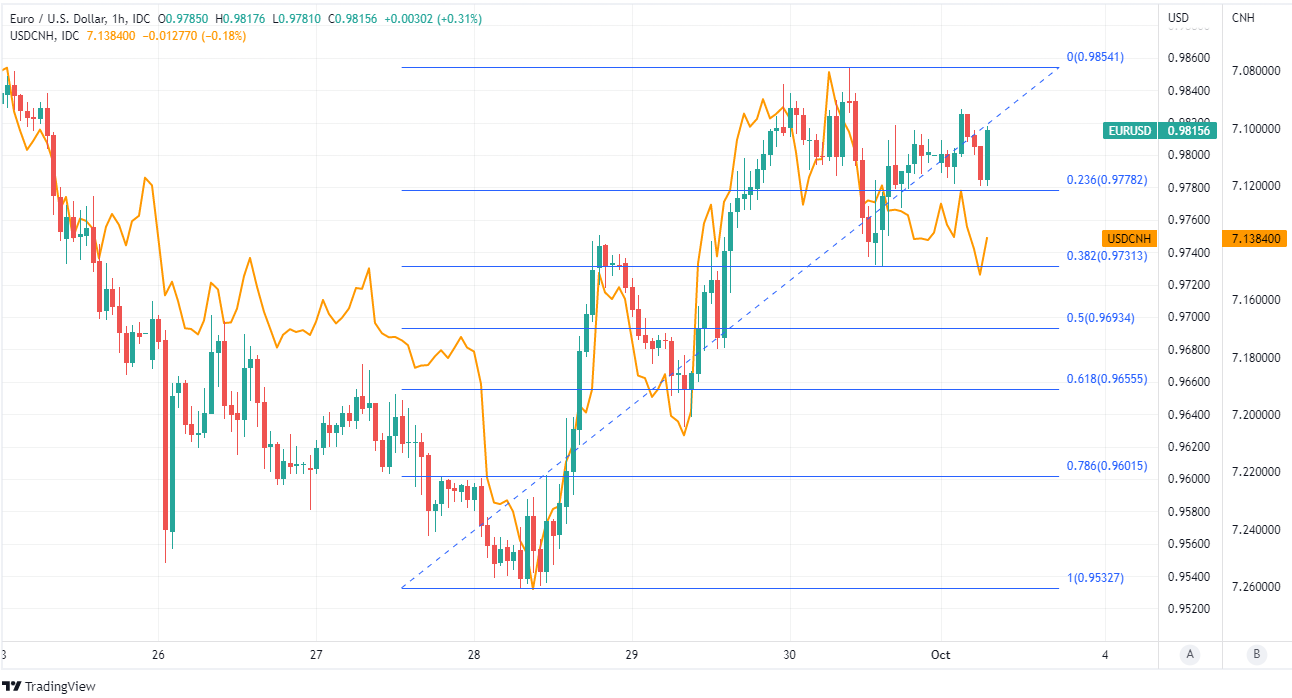Click the 0.5(0.96934) retracement level label
The image size is (1292, 698).
1099,318
